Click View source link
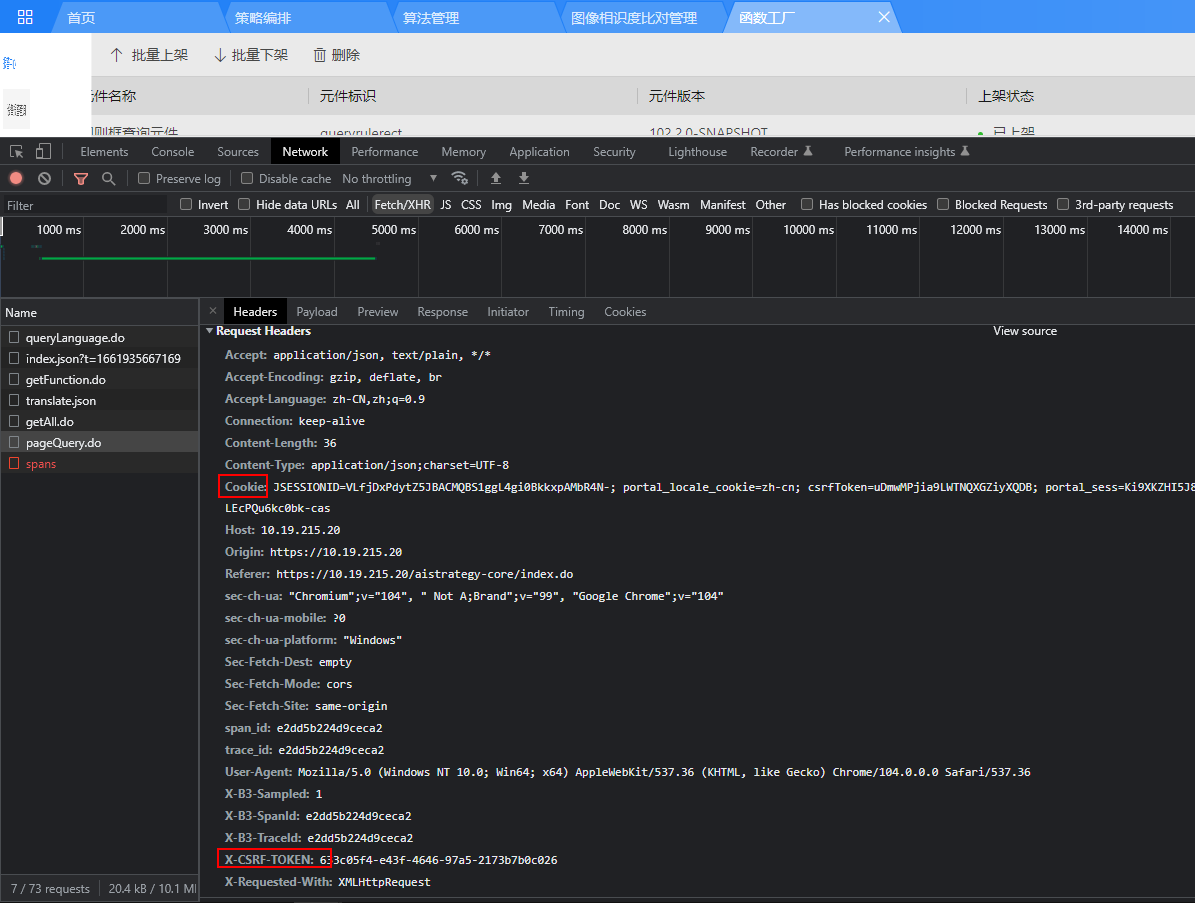The width and height of the screenshot is (1195, 903). coord(1025,331)
